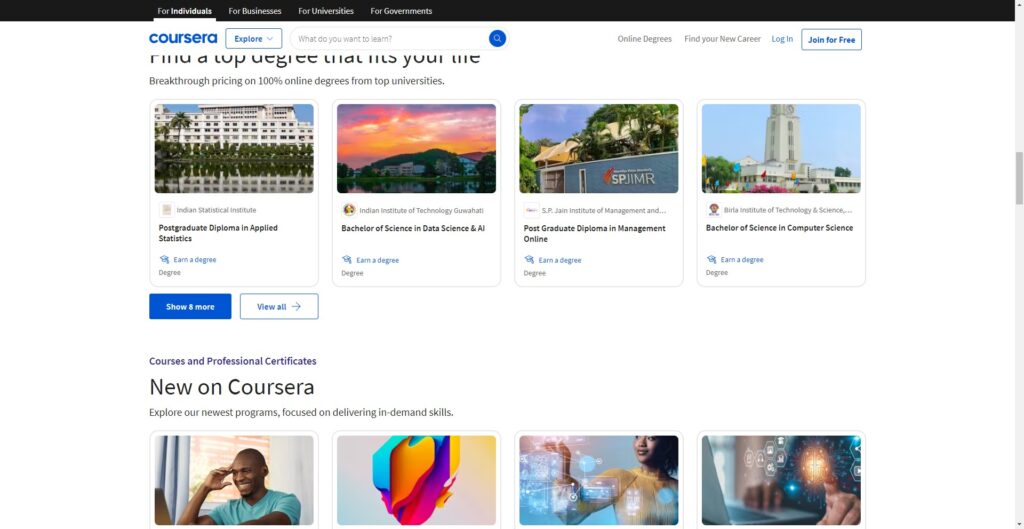Click the Coursera logo
The width and height of the screenshot is (1024, 529).
pos(183,39)
